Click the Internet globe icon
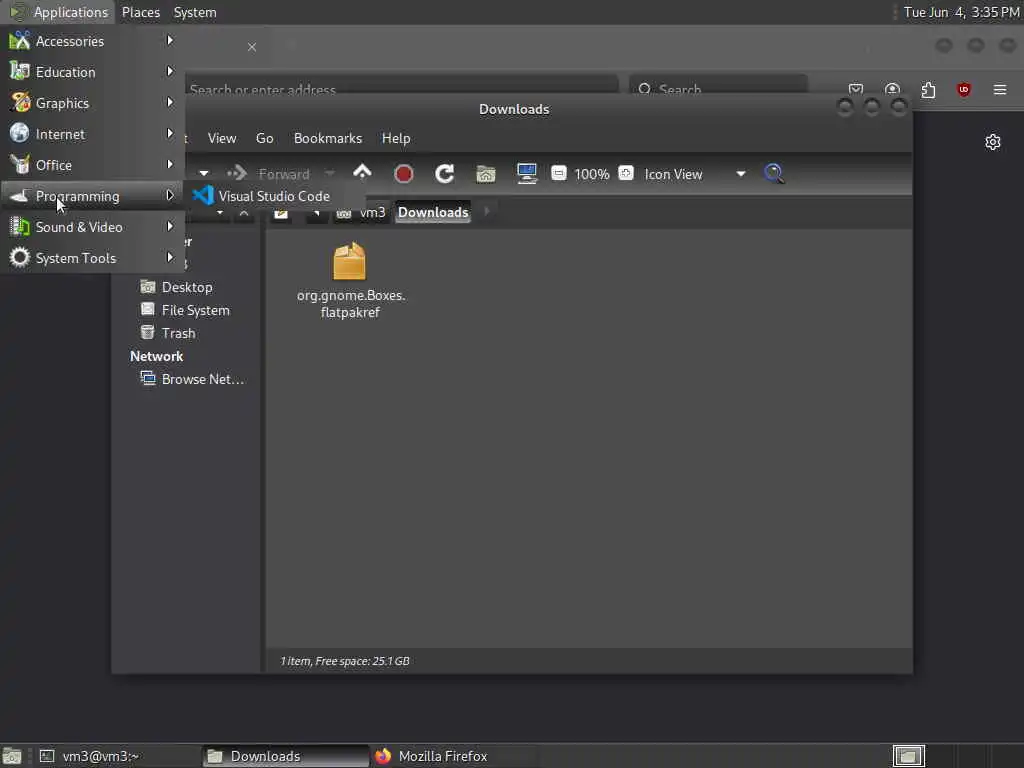 (x=20, y=133)
